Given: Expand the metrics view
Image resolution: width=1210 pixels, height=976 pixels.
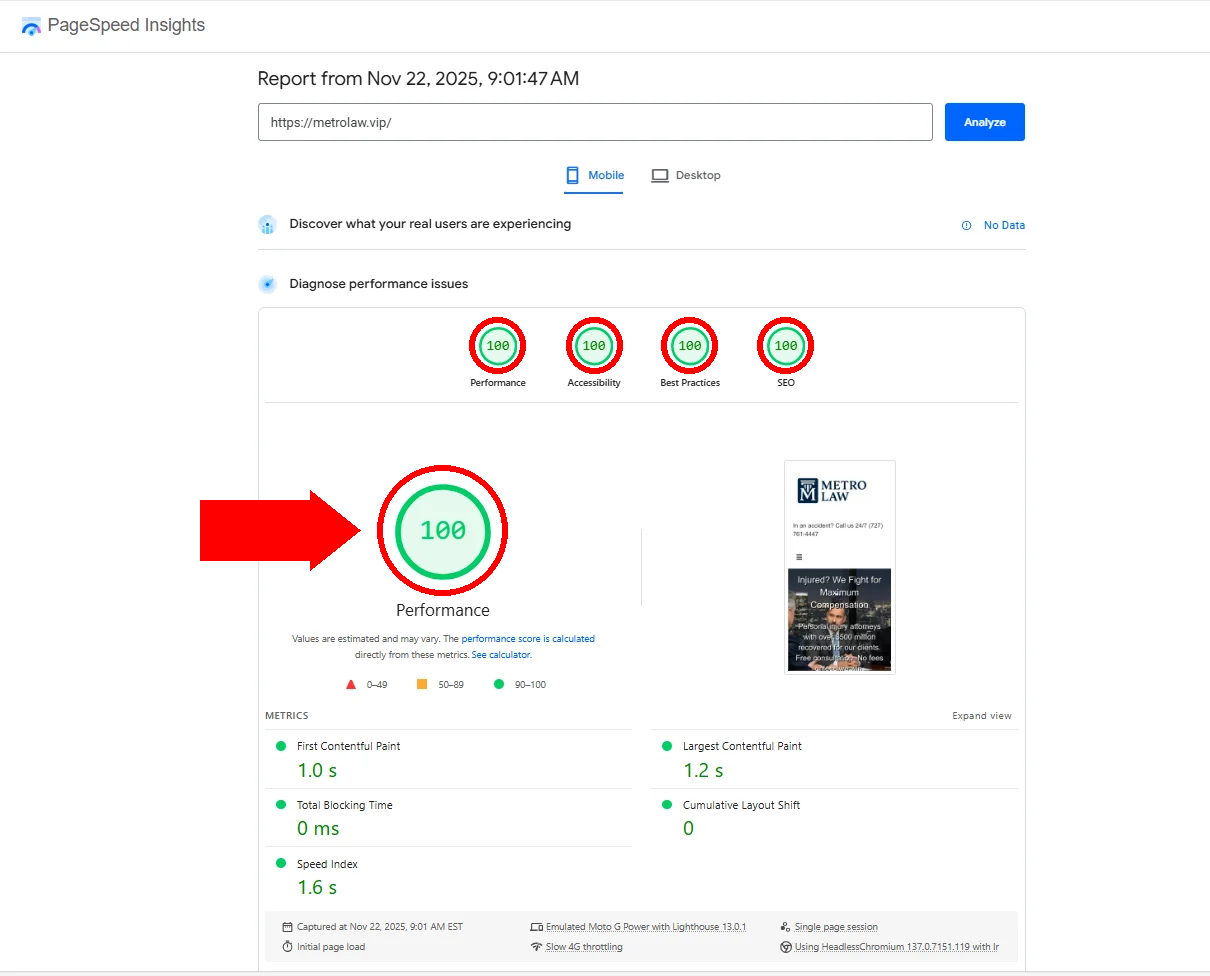Looking at the screenshot, I should [x=981, y=716].
